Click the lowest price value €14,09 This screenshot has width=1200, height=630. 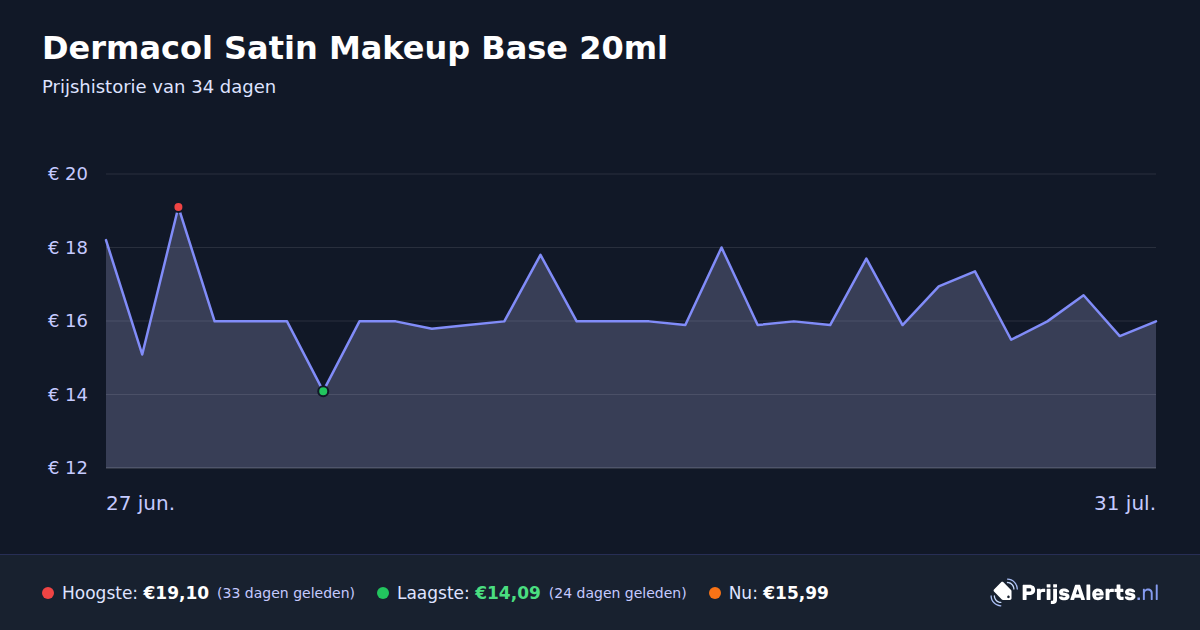(507, 593)
